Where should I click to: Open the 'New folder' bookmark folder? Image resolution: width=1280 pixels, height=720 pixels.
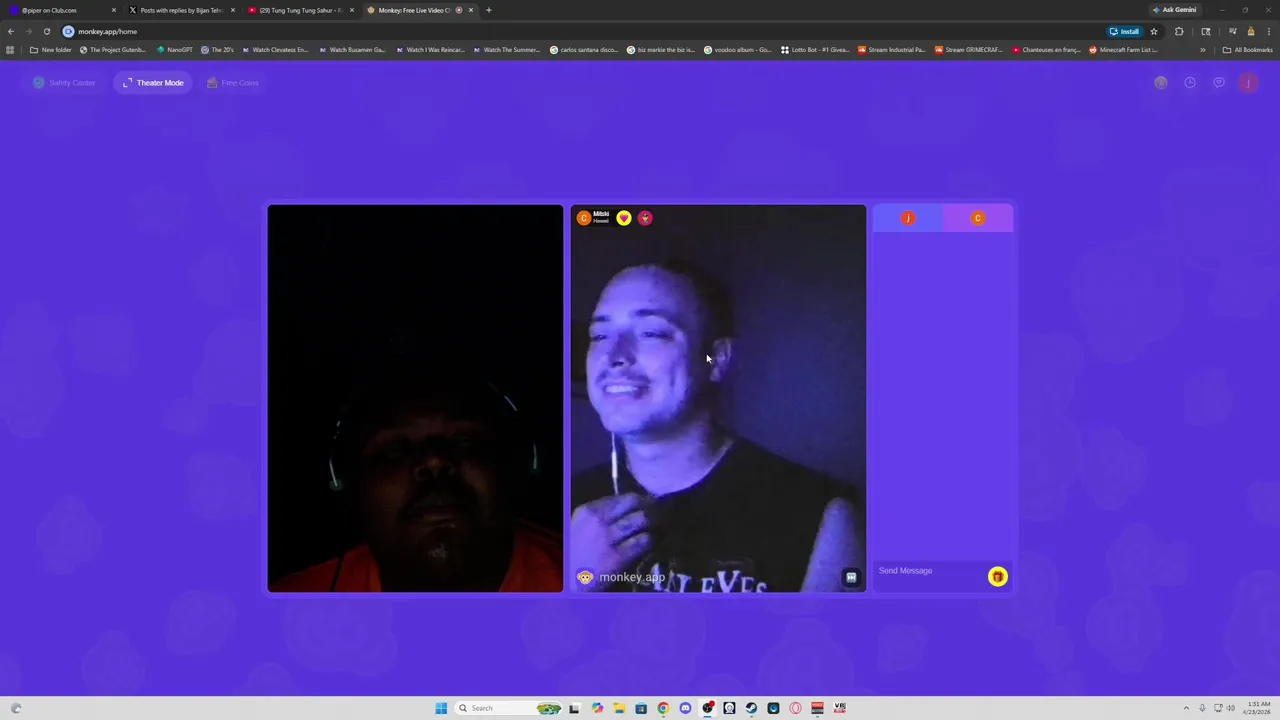(x=51, y=50)
